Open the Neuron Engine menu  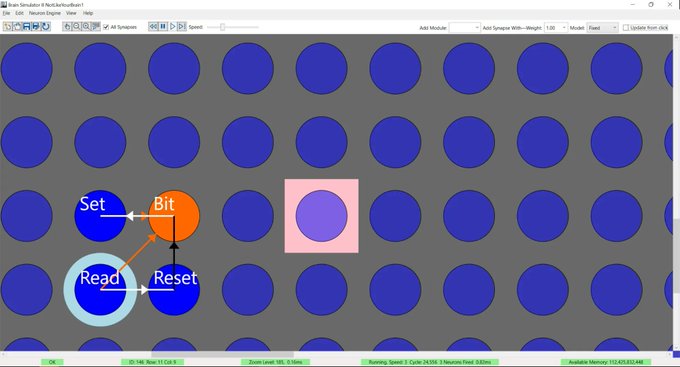[x=45, y=13]
